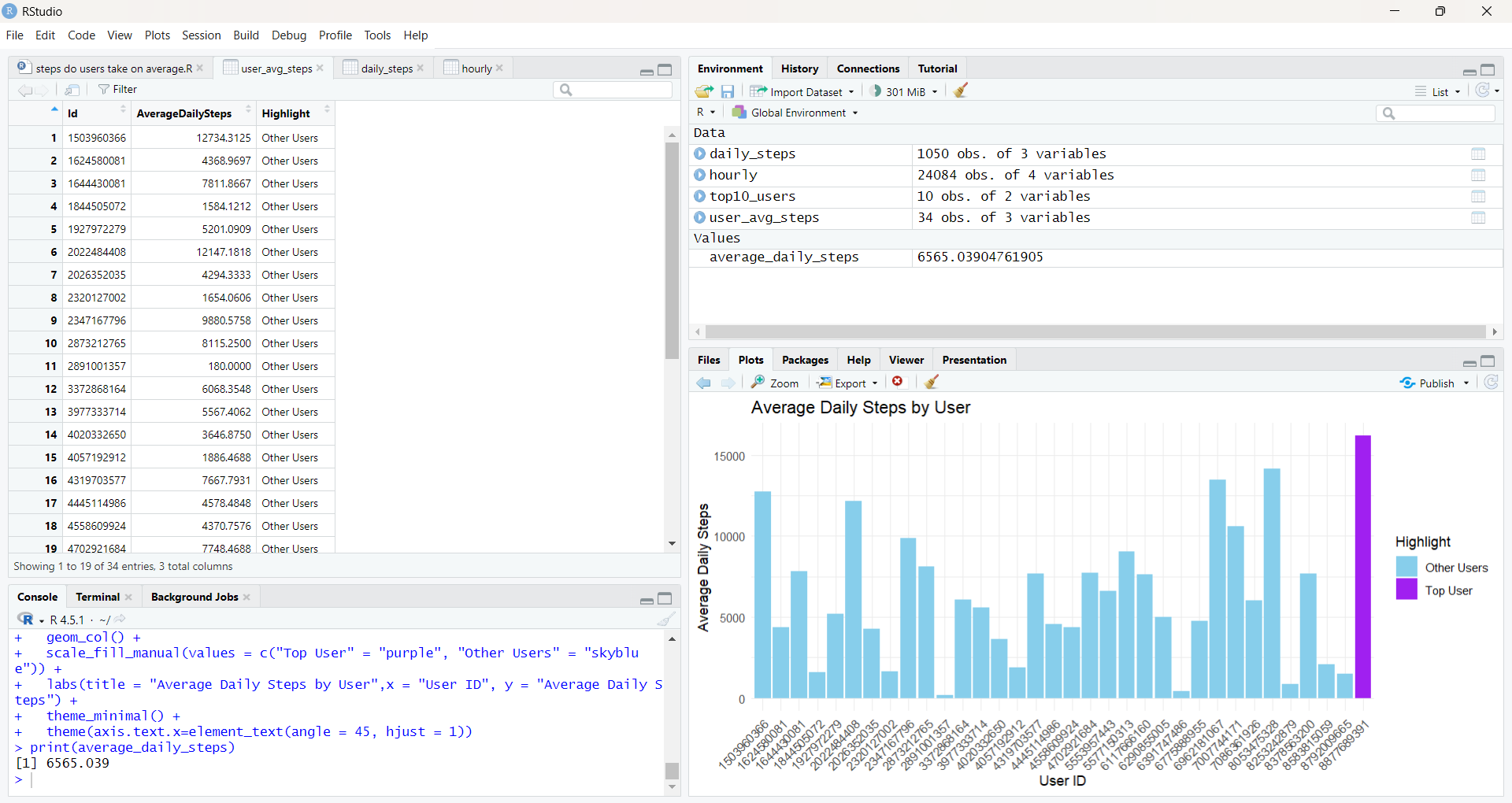Image resolution: width=1512 pixels, height=803 pixels.
Task: Minimize the Environment pane
Action: pos(1469,71)
